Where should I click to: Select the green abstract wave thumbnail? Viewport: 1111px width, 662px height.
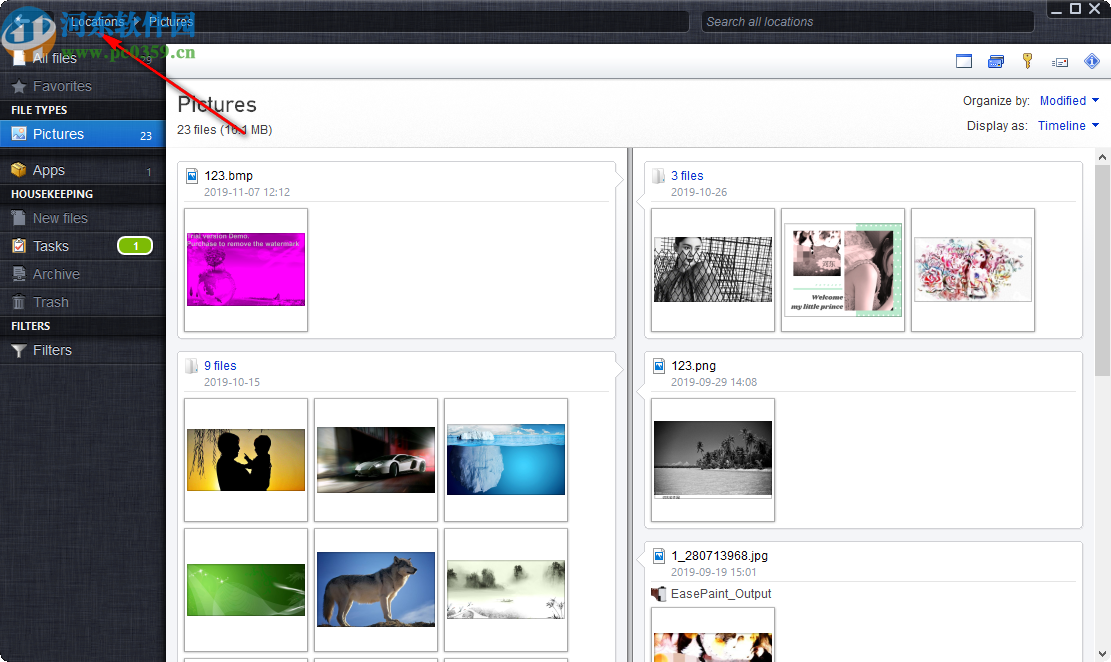(x=246, y=590)
